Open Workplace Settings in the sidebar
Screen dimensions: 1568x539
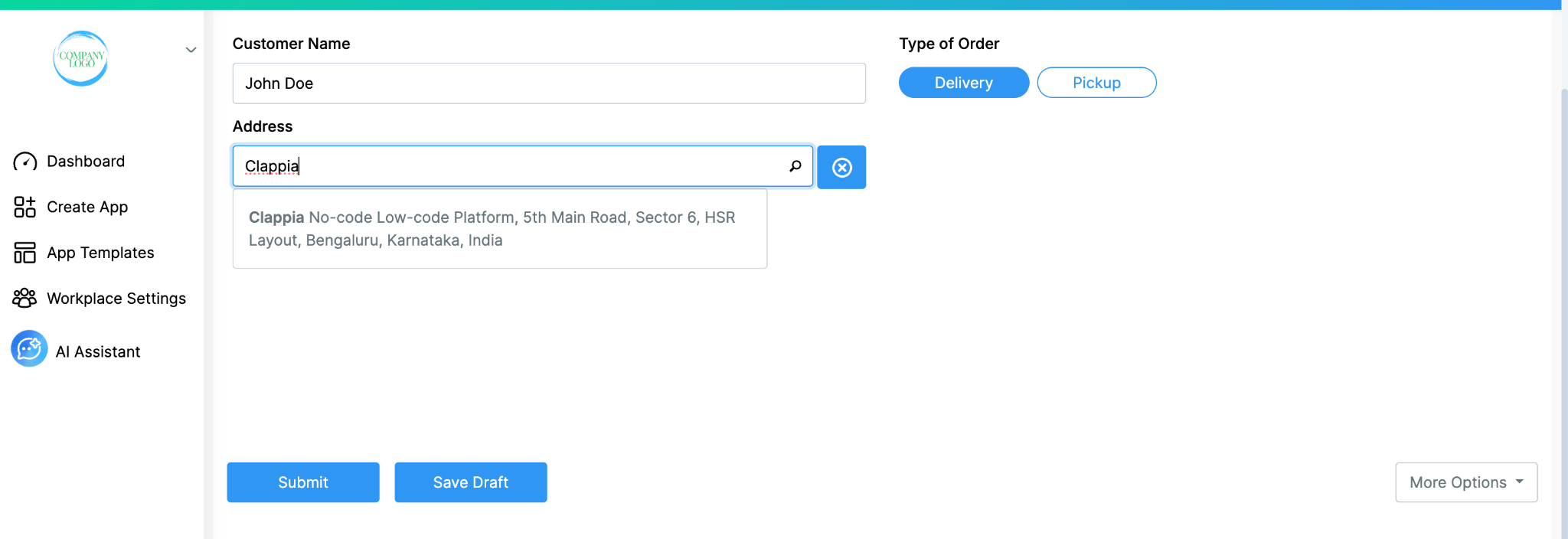click(116, 299)
